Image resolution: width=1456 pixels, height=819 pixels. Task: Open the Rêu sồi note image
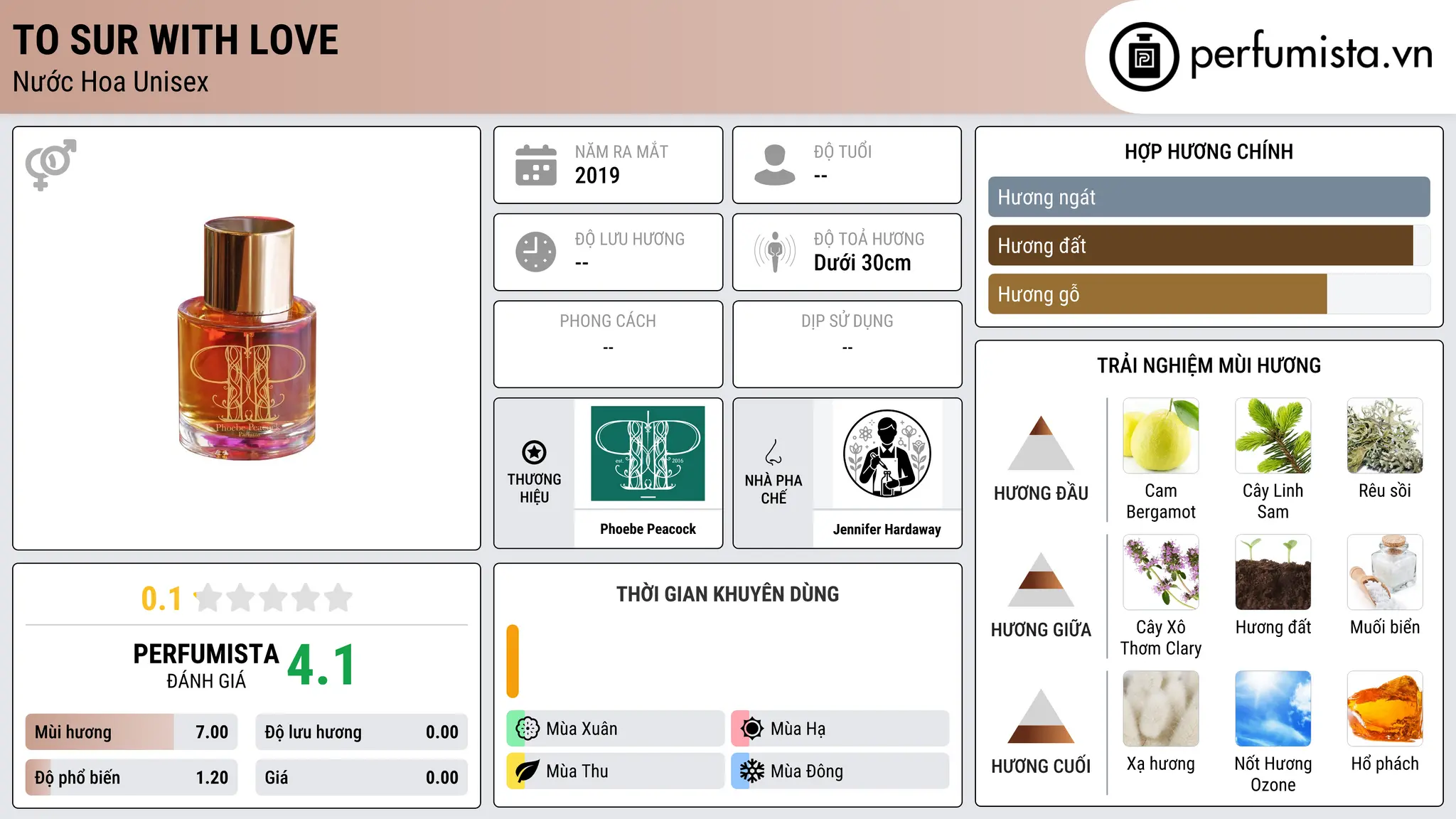1385,436
